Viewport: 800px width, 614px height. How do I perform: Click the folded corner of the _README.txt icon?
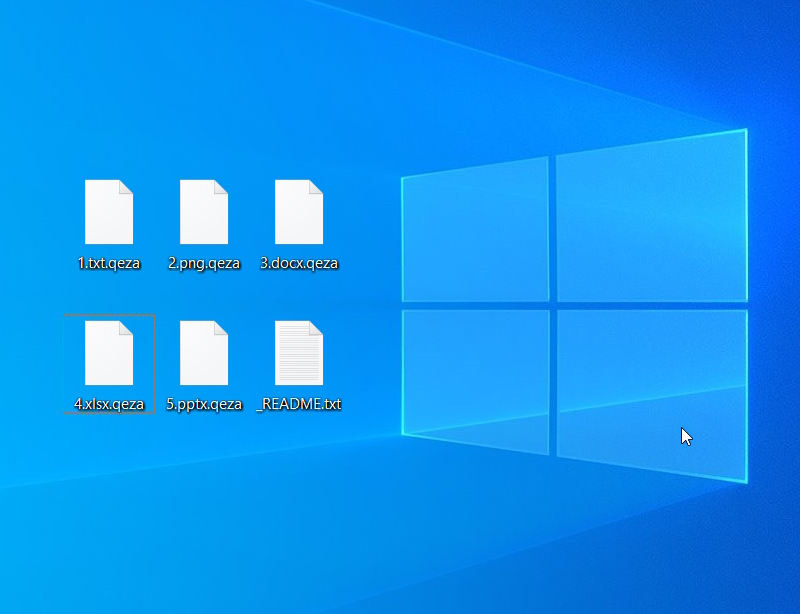pos(316,327)
